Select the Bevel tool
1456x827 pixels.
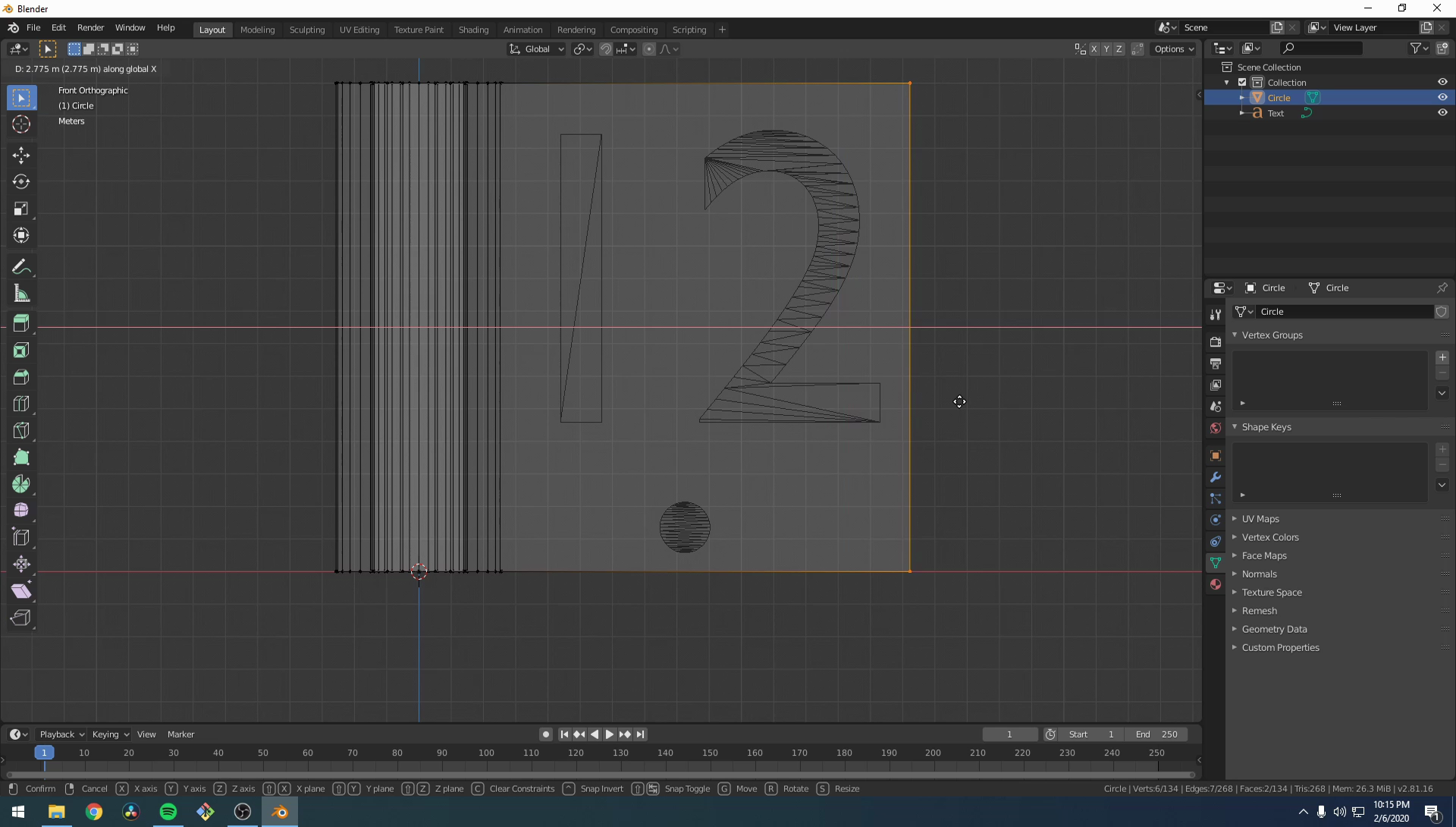21,377
